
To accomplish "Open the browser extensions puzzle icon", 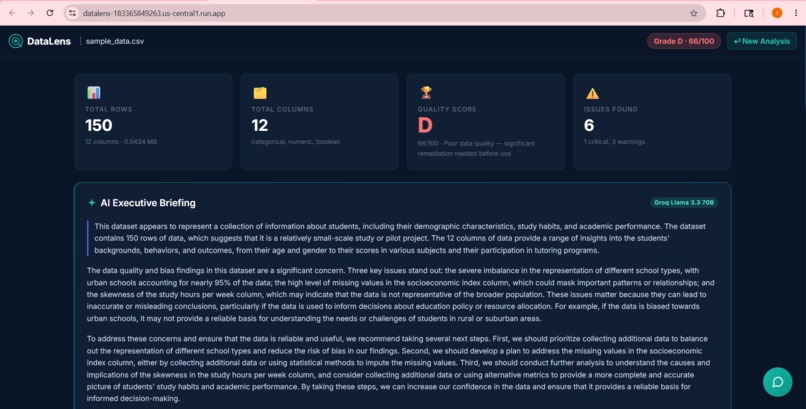I will 720,13.
